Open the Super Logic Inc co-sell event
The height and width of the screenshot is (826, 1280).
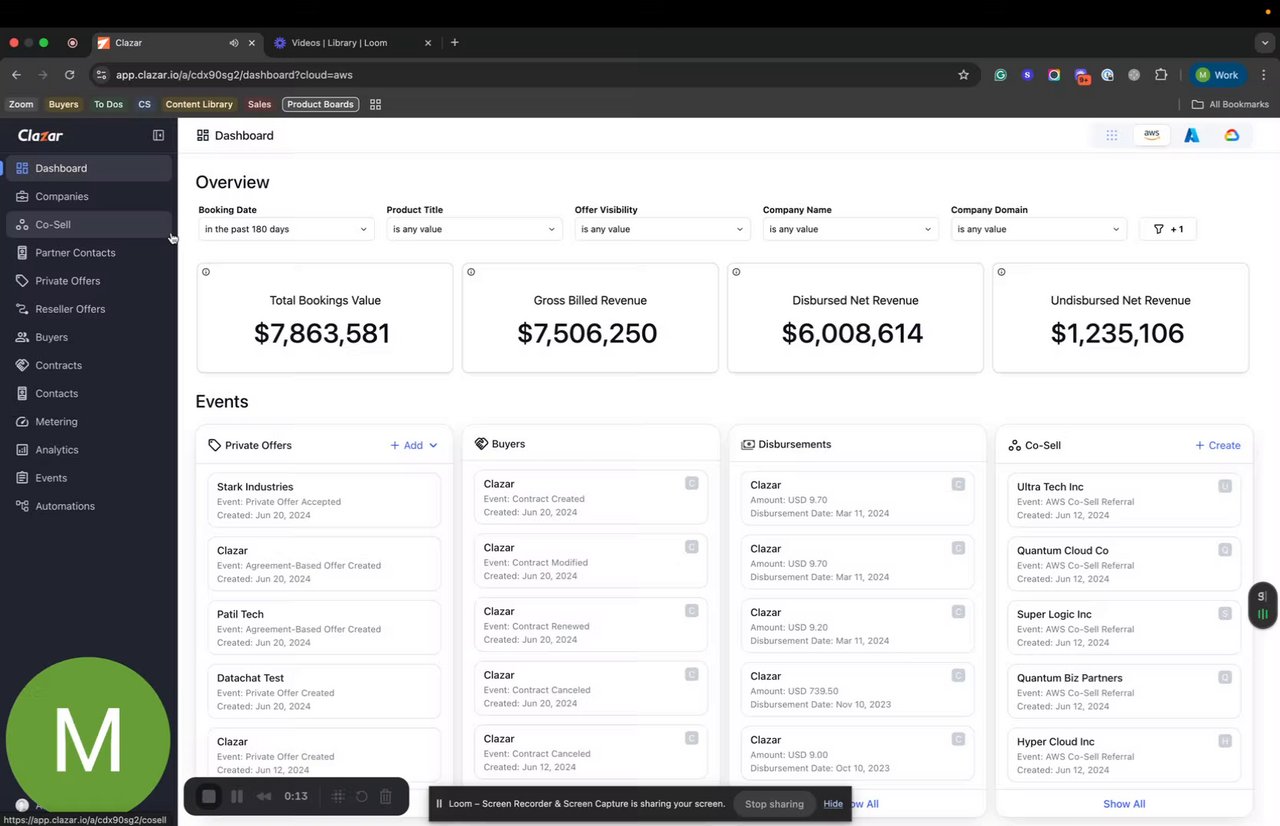1124,628
